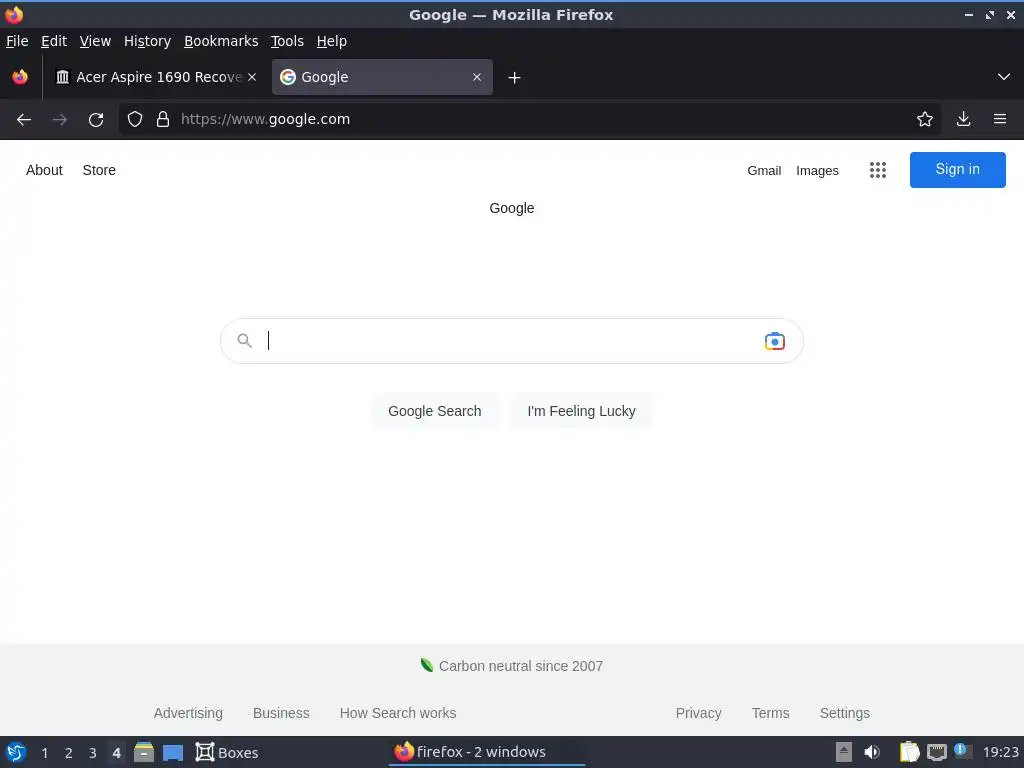Open the Images link

tap(817, 170)
